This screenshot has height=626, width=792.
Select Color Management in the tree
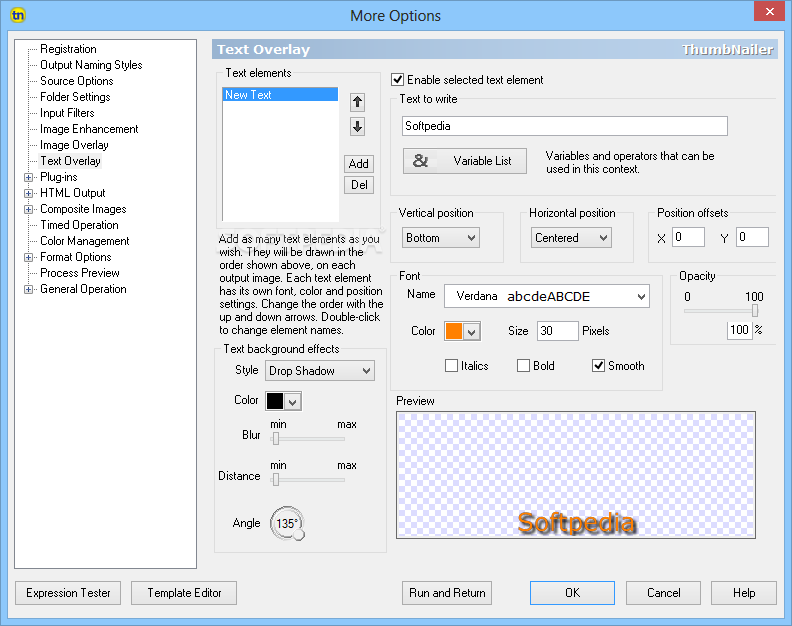click(85, 241)
